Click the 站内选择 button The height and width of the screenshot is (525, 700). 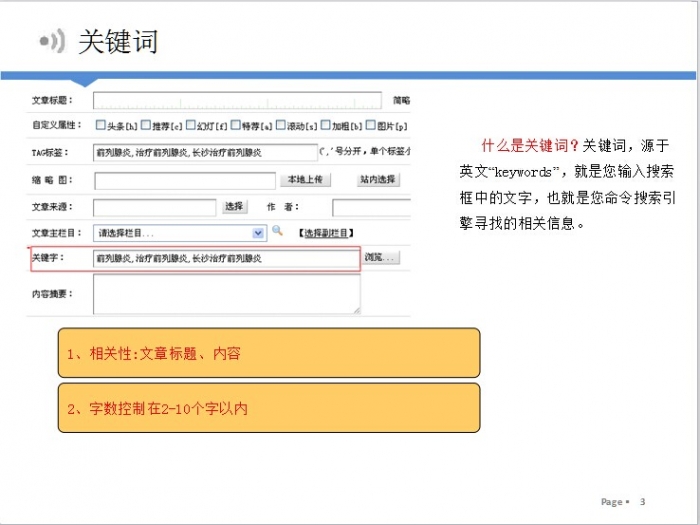click(x=377, y=180)
